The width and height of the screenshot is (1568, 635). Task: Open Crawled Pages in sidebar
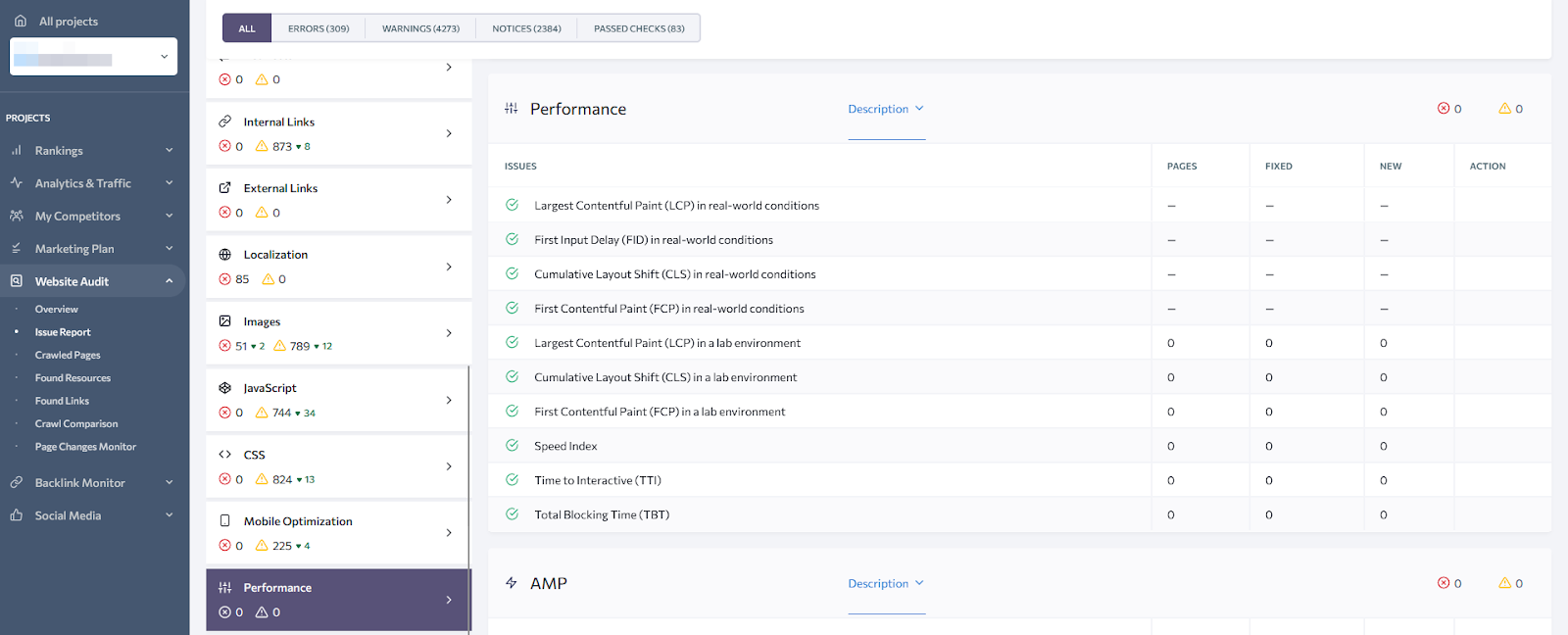pos(68,355)
